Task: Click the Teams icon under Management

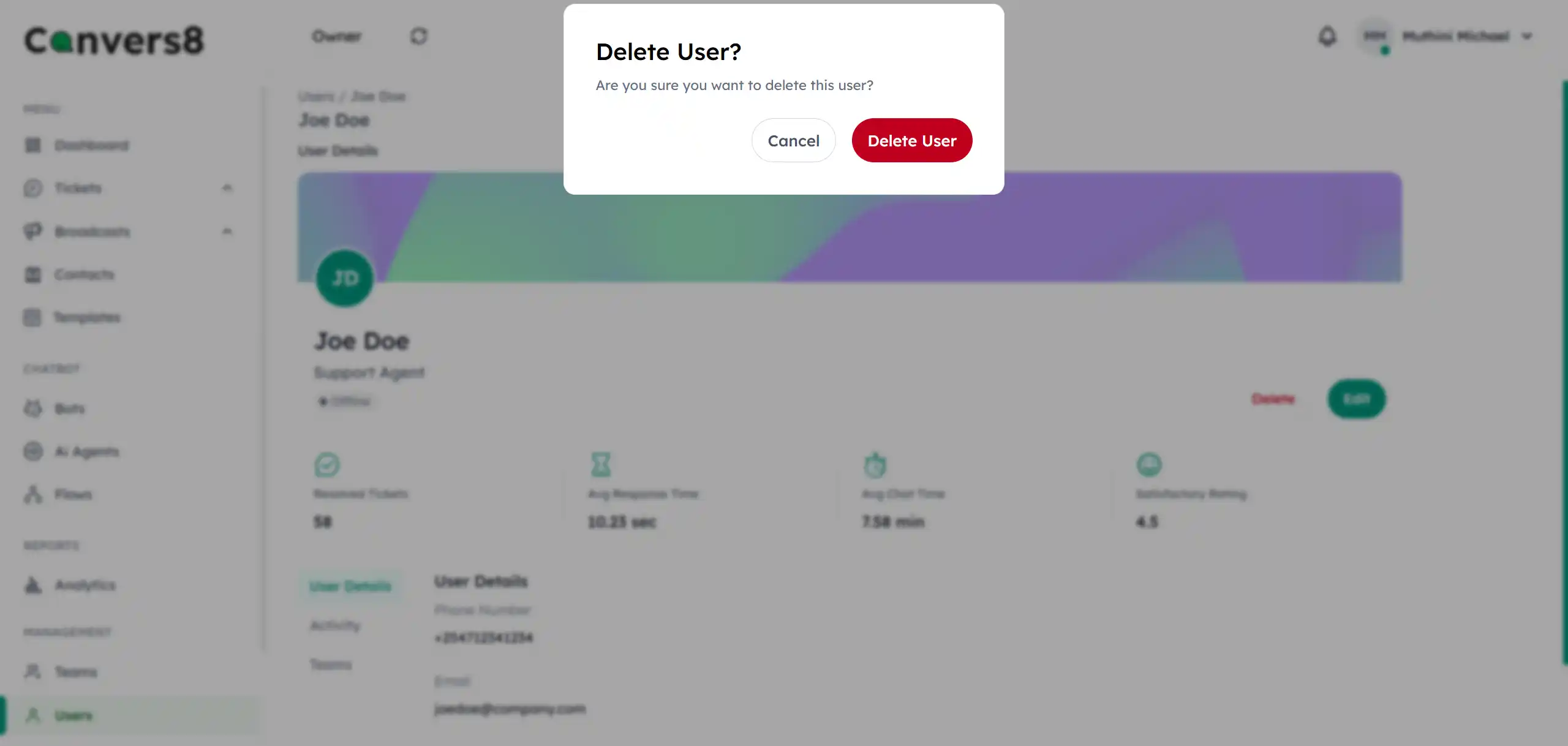Action: [34, 671]
